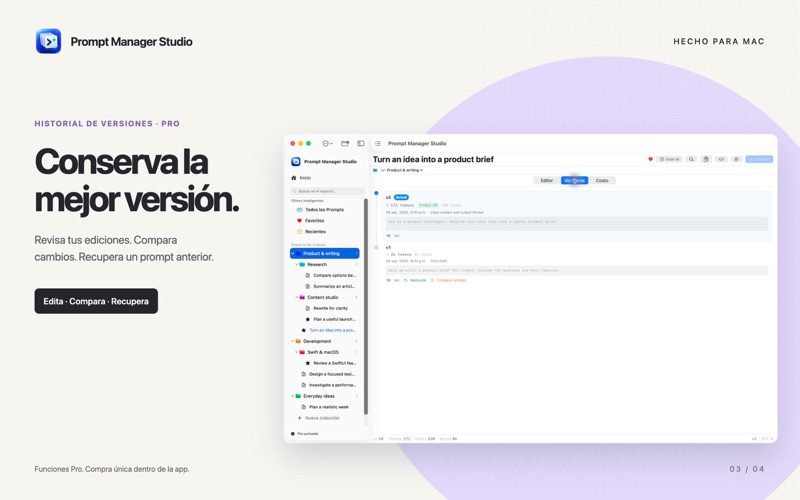Click Comparar prompt link under v1
Image resolution: width=800 pixels, height=500 pixels.
pos(448,280)
